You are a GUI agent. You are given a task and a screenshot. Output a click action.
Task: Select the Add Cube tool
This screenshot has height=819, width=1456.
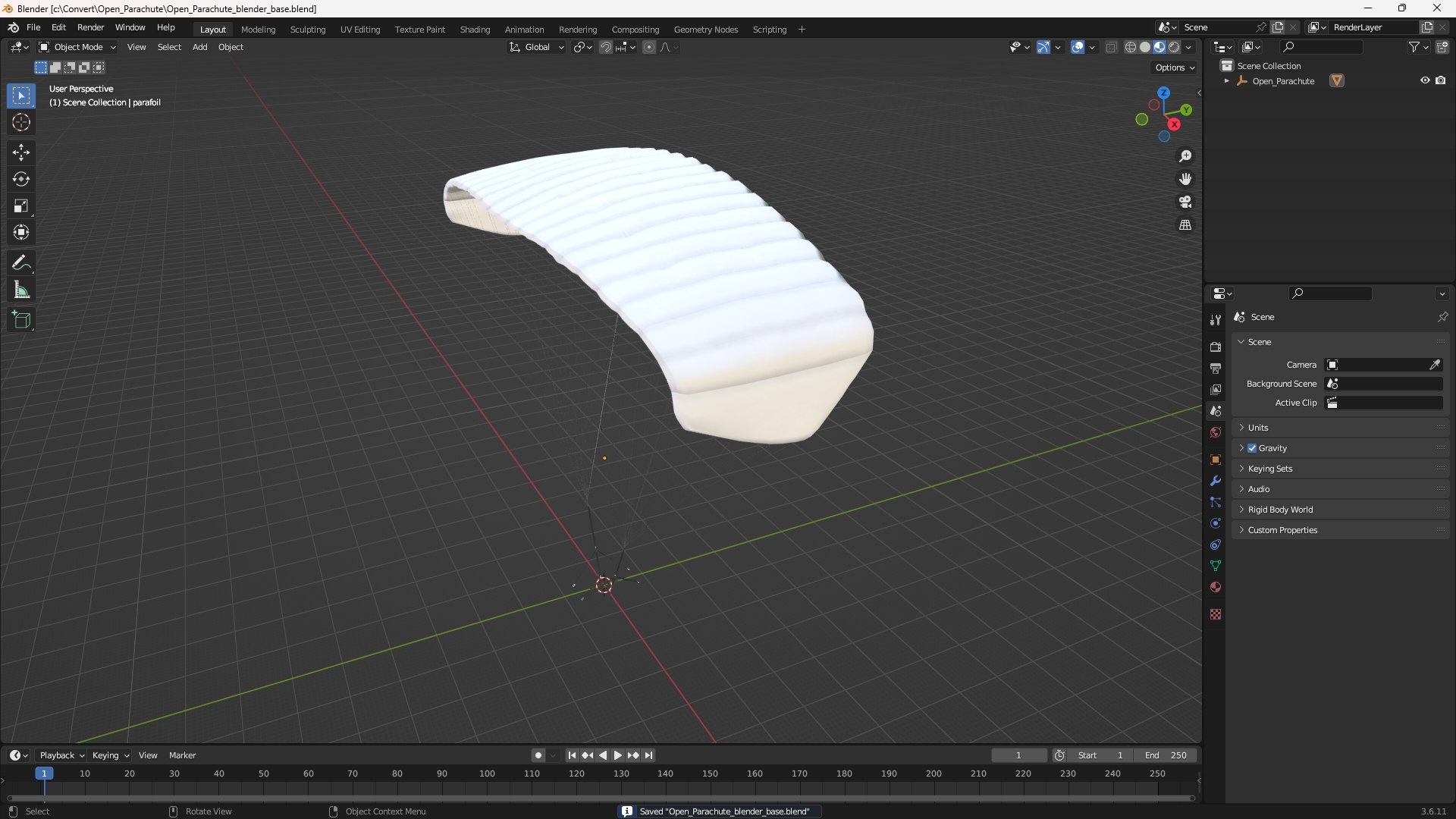coord(21,320)
